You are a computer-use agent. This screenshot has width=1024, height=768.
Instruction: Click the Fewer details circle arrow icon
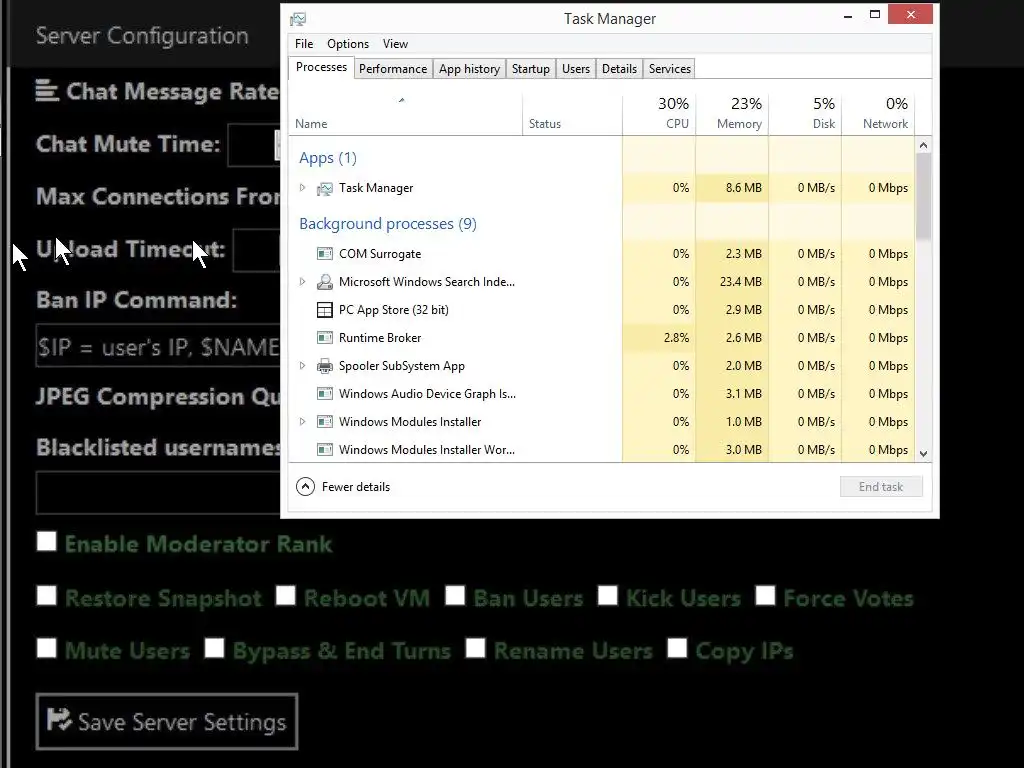pyautogui.click(x=305, y=487)
